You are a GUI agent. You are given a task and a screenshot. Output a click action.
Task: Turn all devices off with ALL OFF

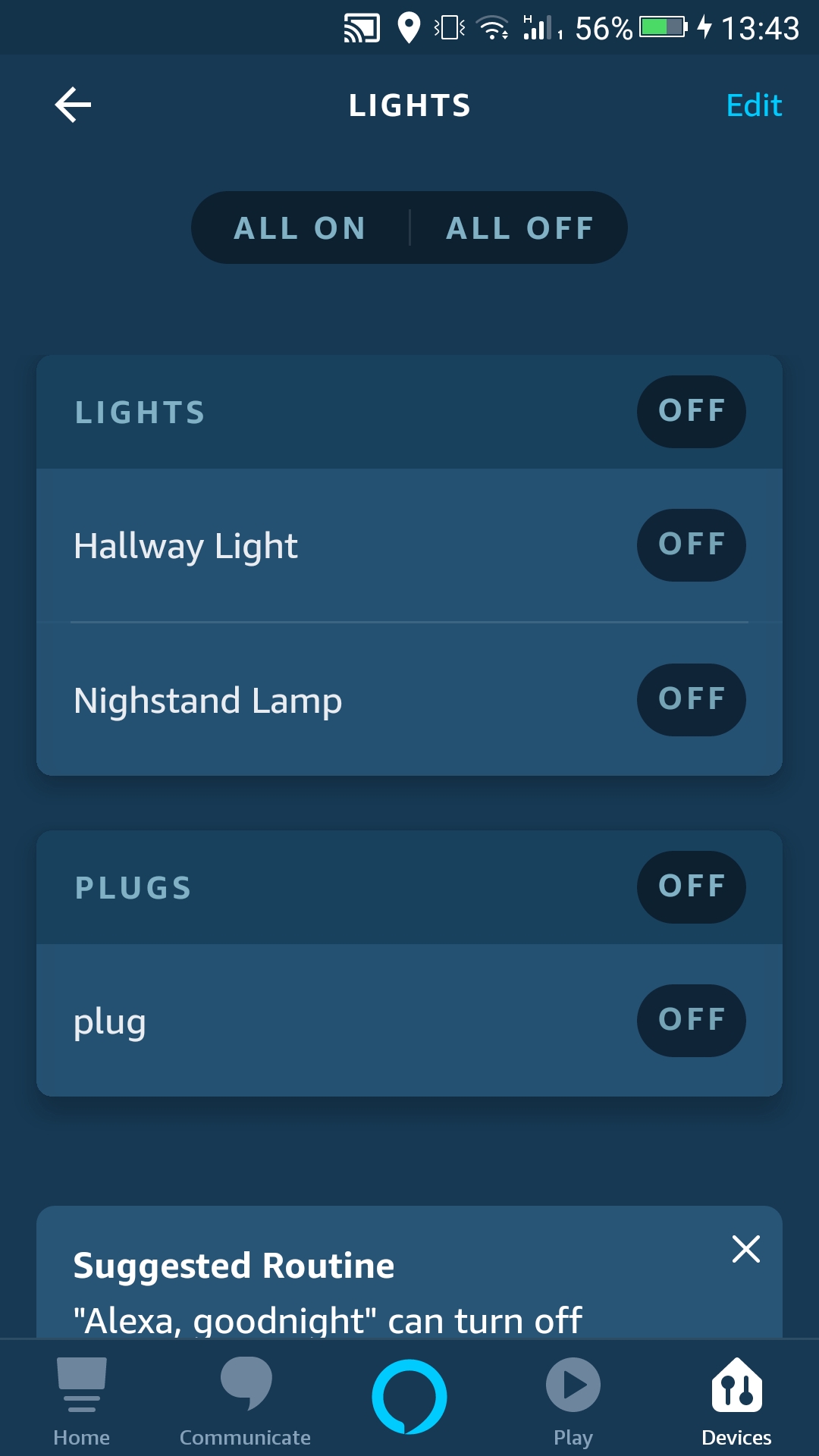520,227
